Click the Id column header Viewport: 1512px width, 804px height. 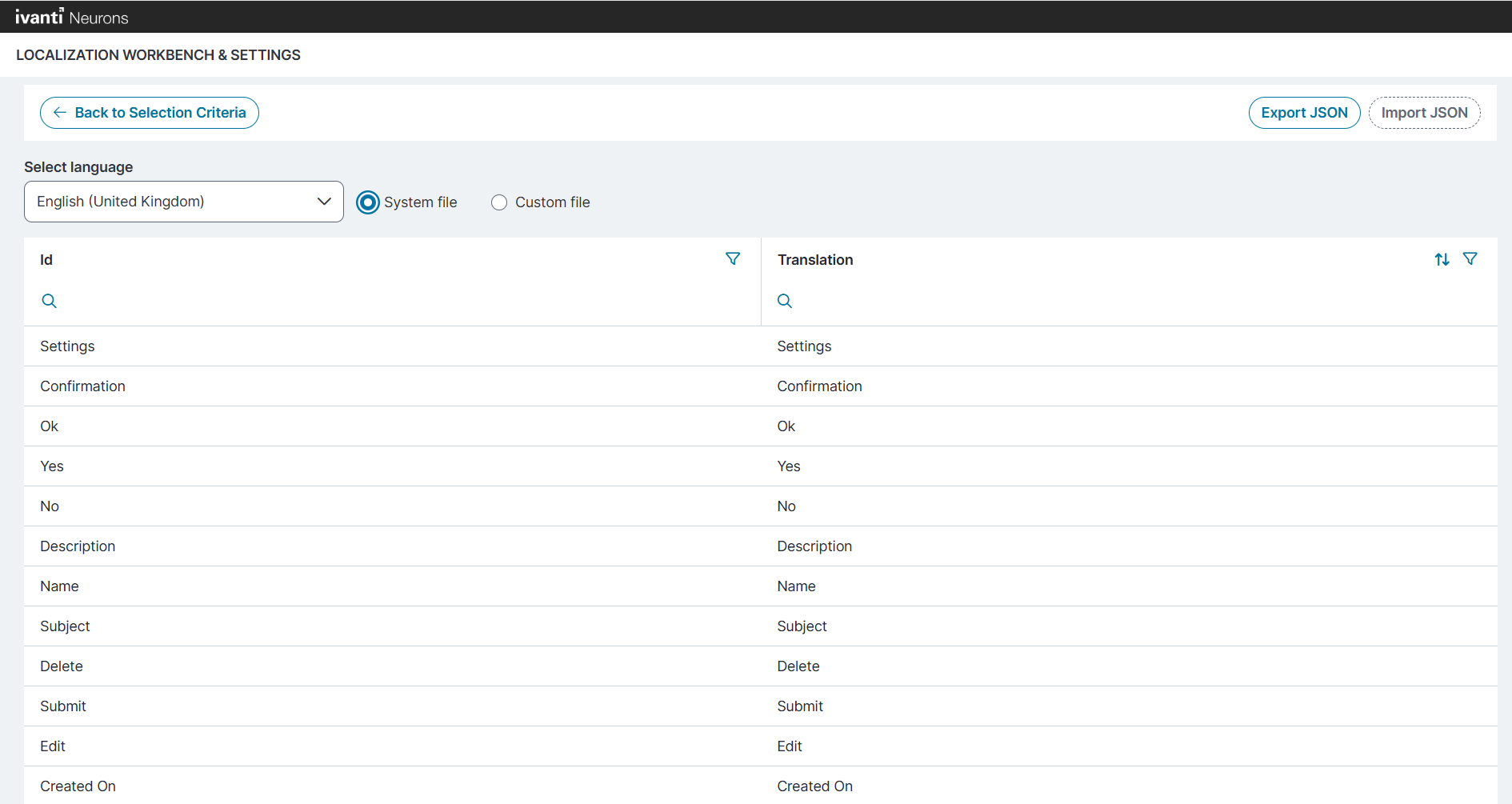click(x=46, y=260)
